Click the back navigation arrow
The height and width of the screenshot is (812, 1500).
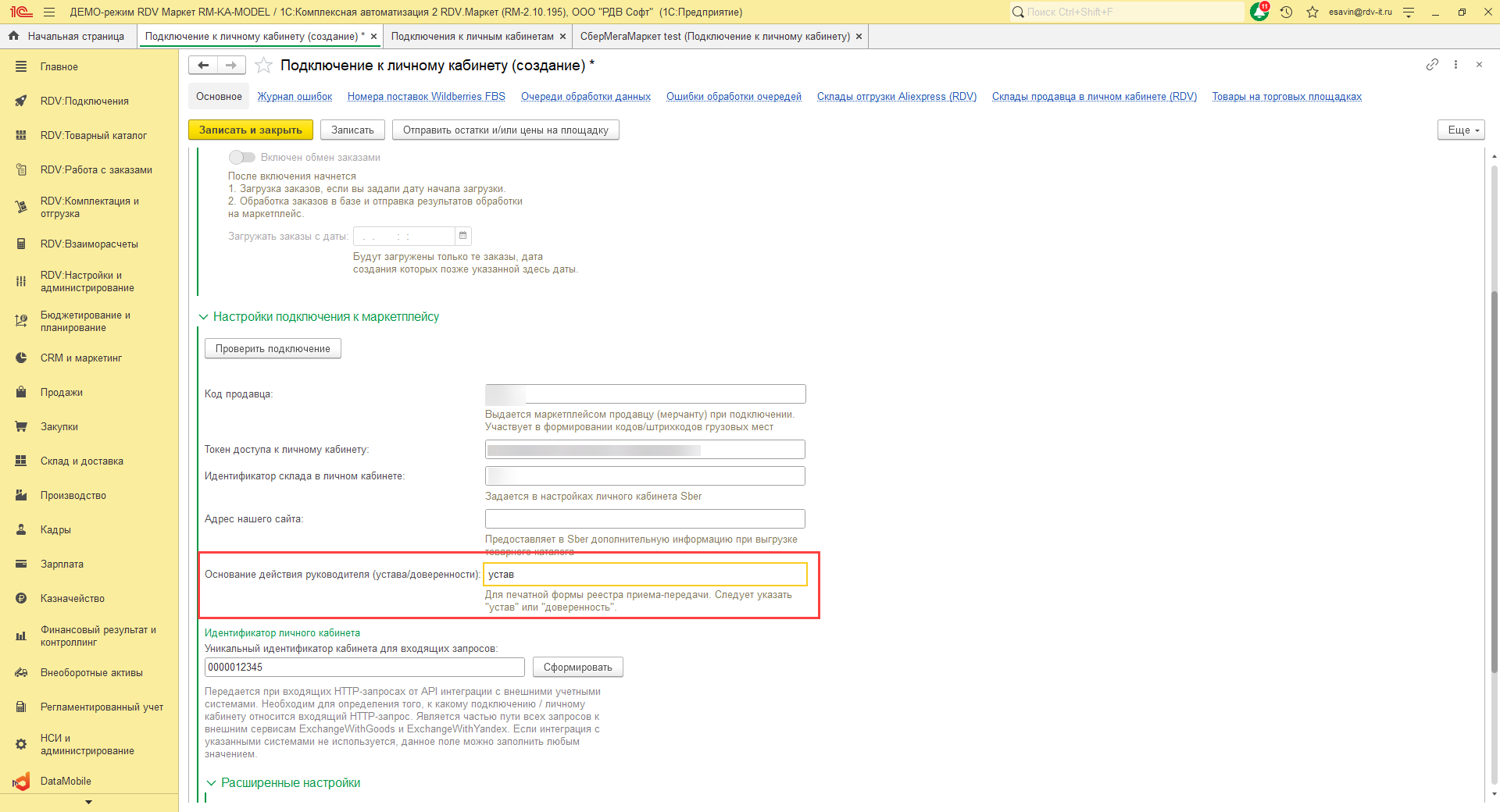[203, 66]
